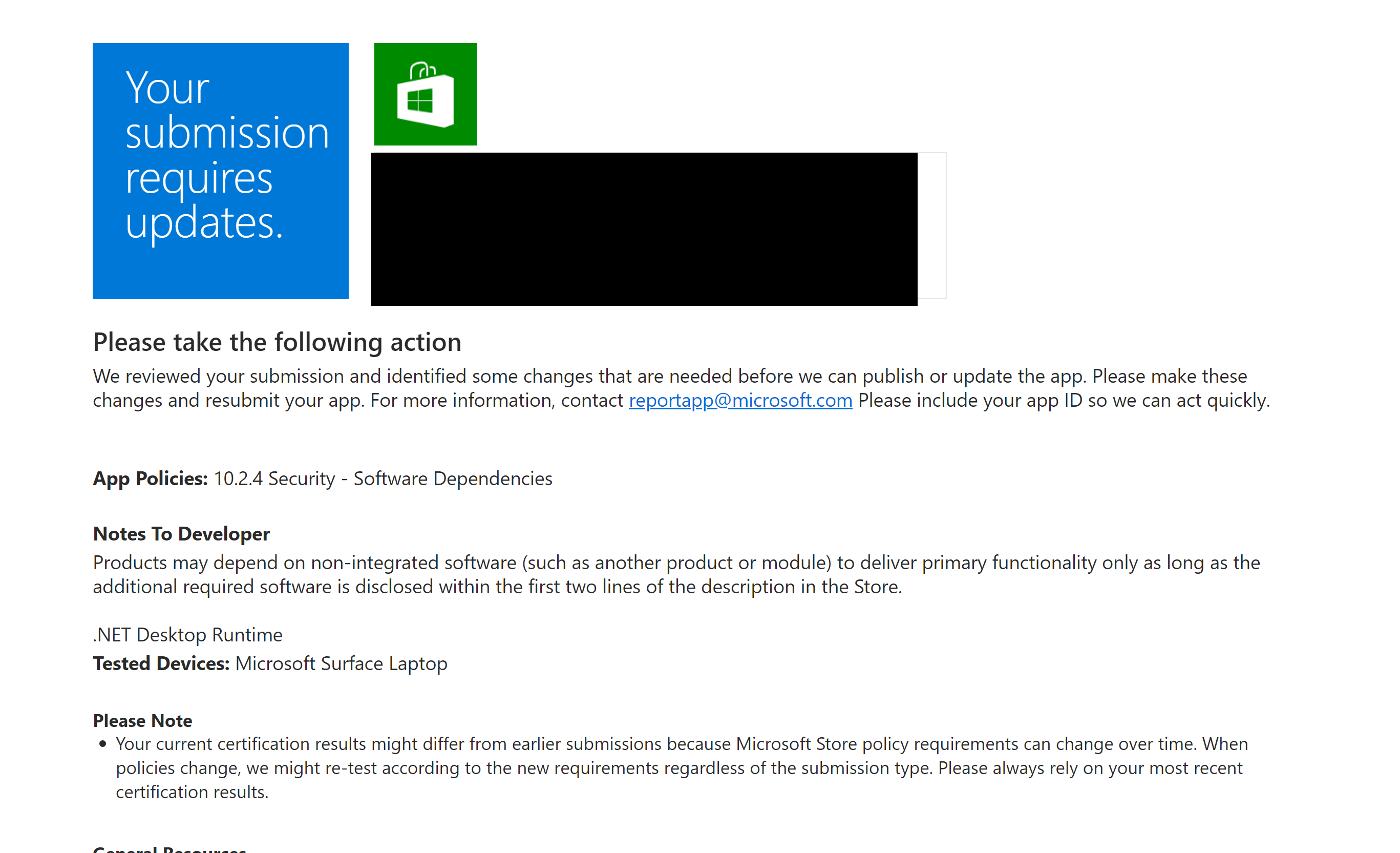The height and width of the screenshot is (853, 1400).
Task: Click the App Policies label
Action: click(150, 478)
